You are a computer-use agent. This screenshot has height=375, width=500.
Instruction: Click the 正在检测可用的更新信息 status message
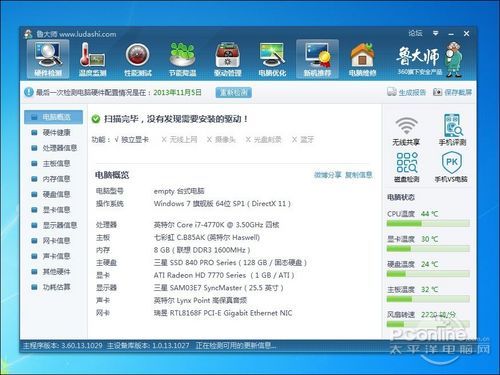(x=236, y=346)
